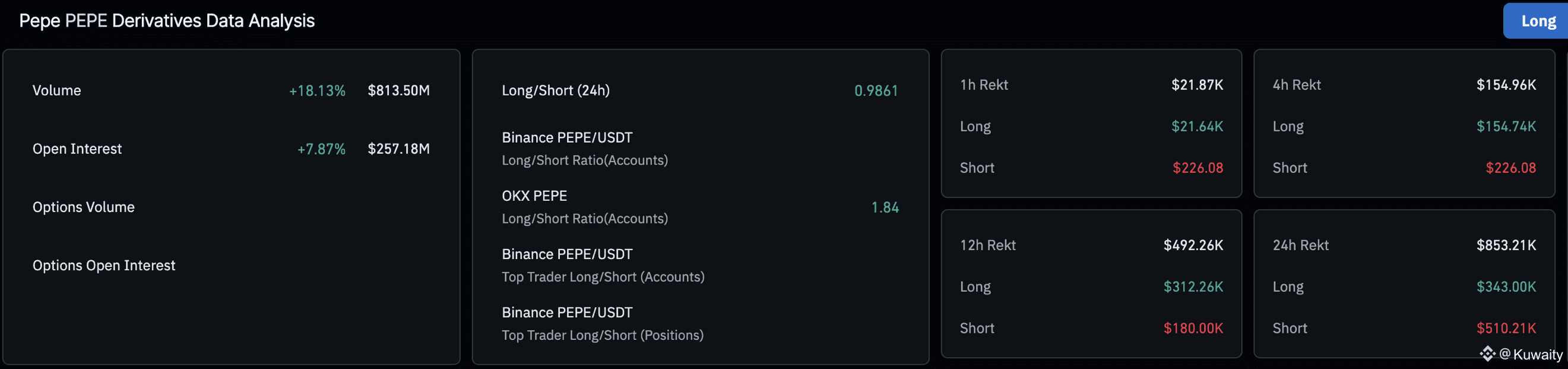This screenshot has width=1568, height=369.
Task: Click the @Kuwaity watermark text
Action: [x=1531, y=354]
